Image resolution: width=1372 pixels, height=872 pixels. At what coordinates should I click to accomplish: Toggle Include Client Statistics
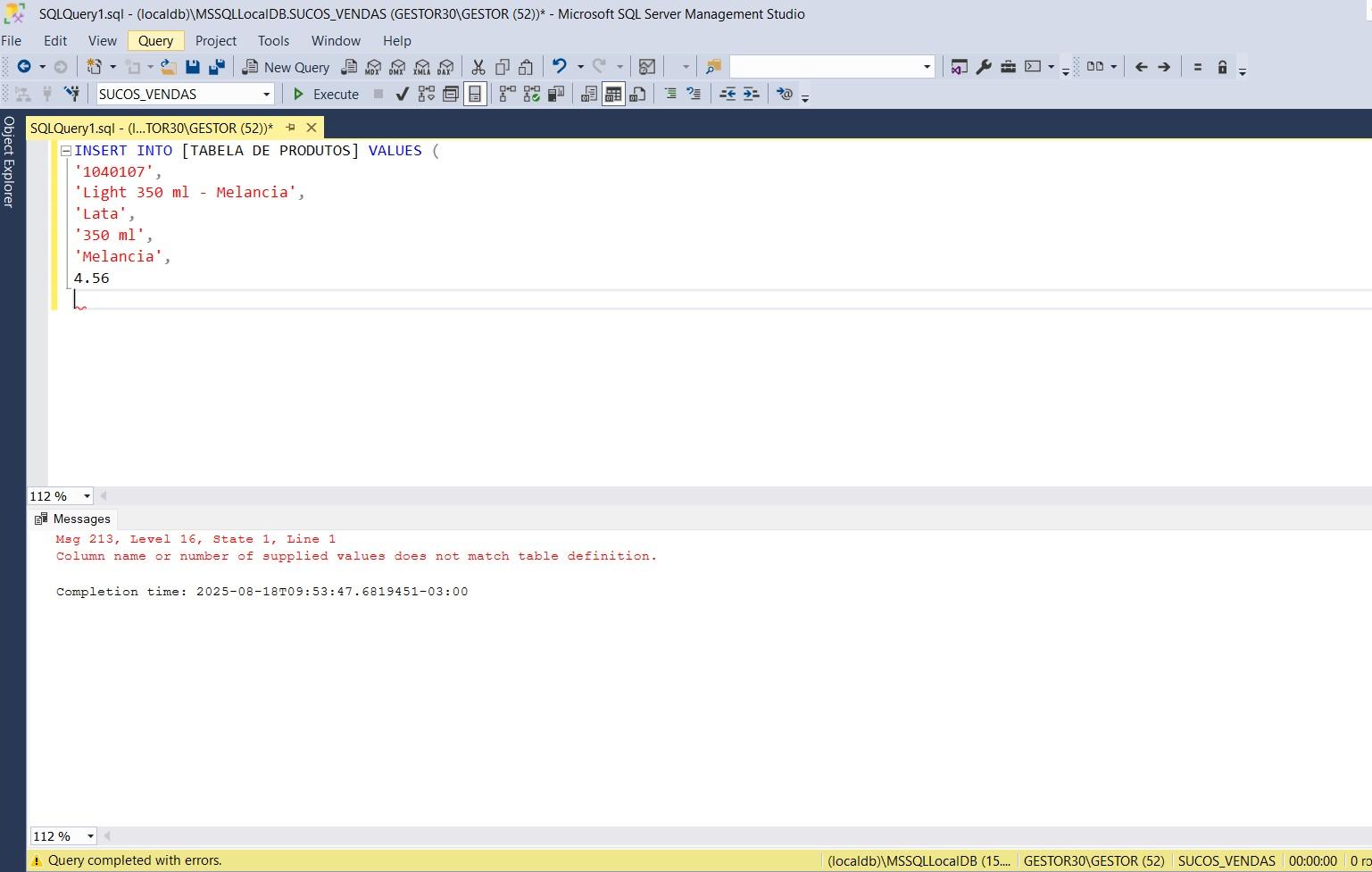[556, 94]
